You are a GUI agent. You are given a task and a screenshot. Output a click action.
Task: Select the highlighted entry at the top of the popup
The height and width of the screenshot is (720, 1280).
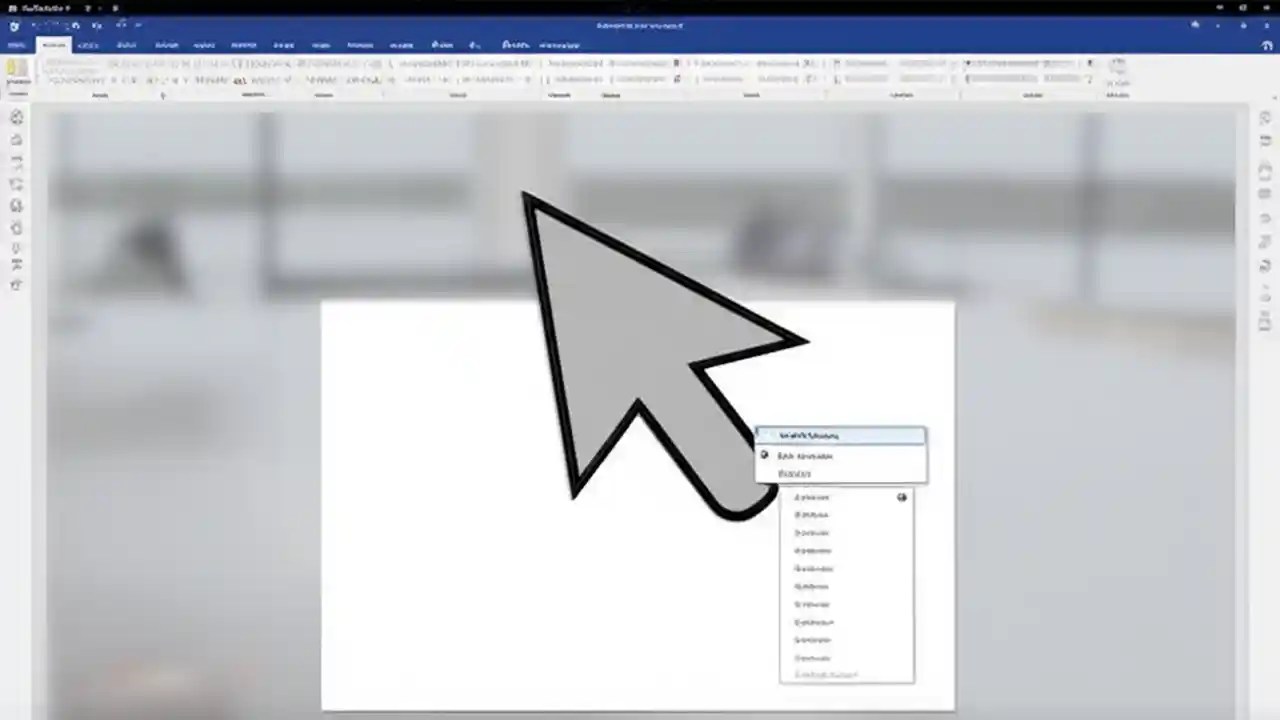coord(840,435)
